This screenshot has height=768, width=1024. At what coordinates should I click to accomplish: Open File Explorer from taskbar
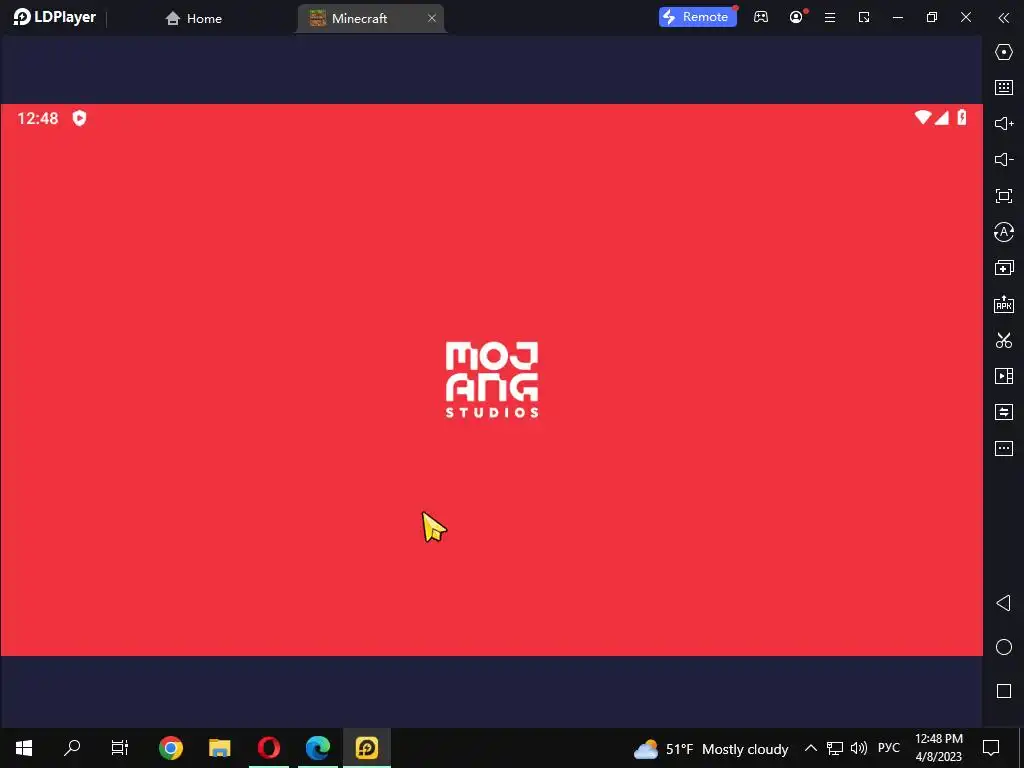[x=219, y=748]
